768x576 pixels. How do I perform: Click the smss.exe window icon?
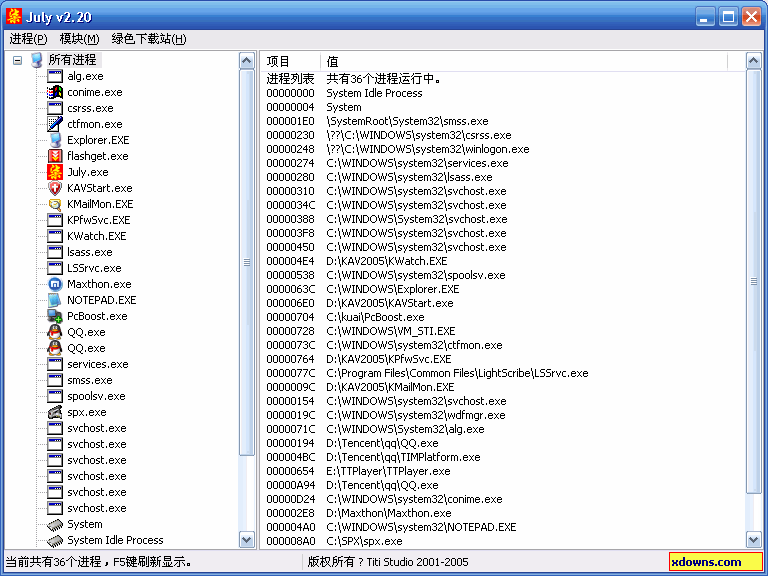point(55,380)
